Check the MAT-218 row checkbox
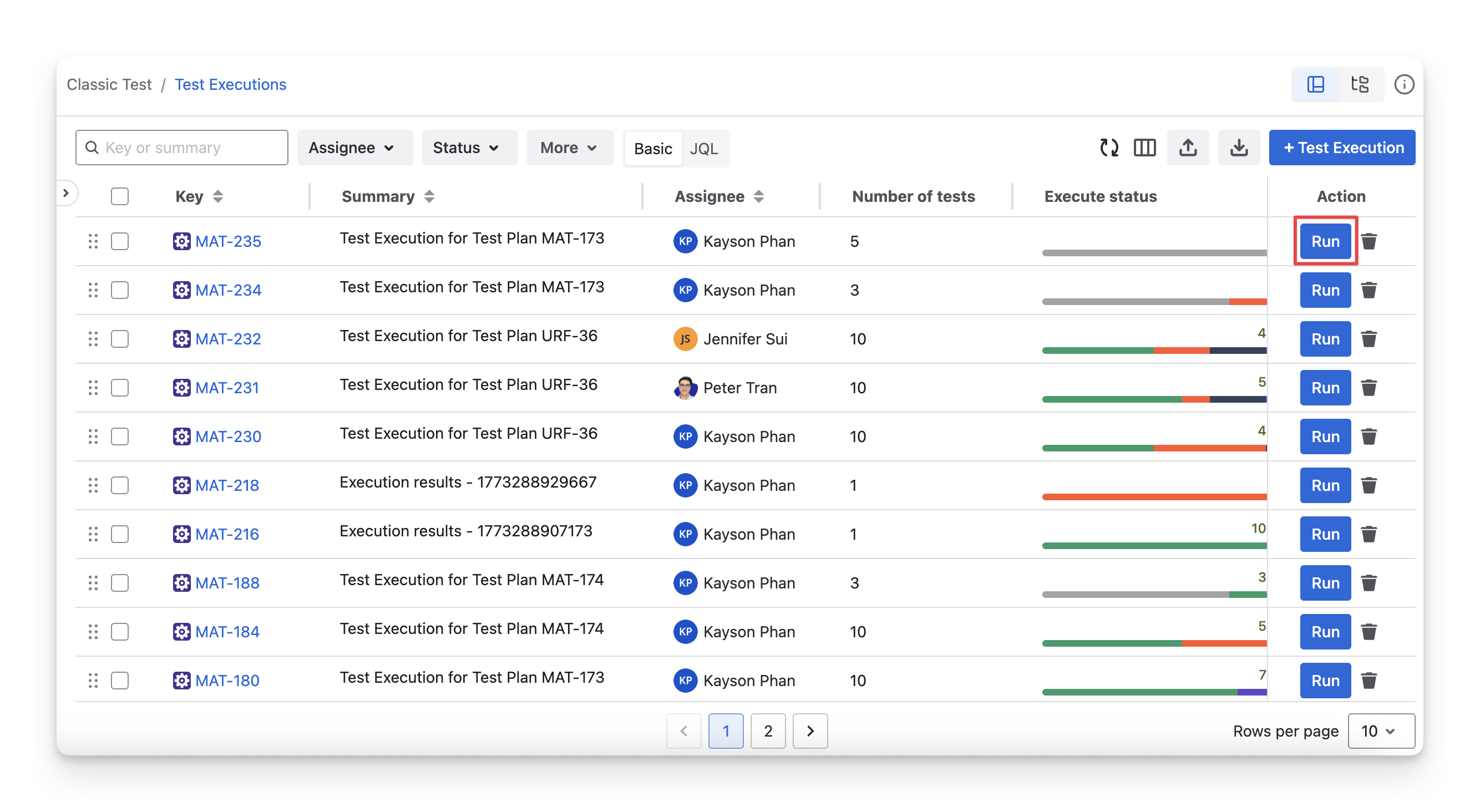The height and width of the screenshot is (812, 1480). (x=119, y=485)
